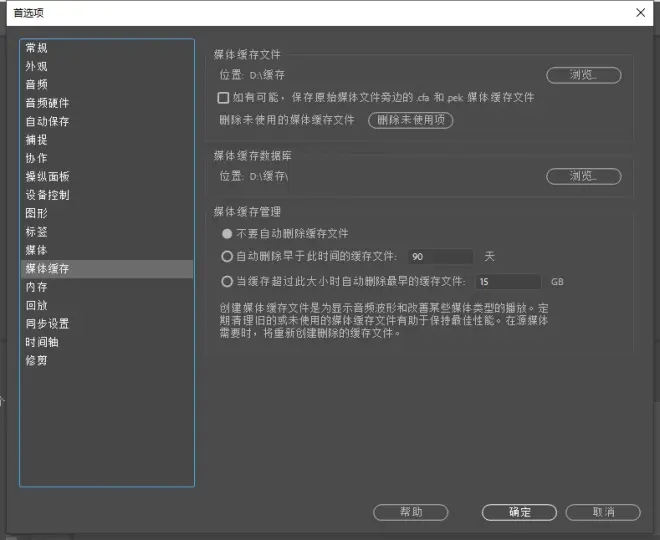
Task: Select 同步设置 in the category list
Action: (x=107, y=324)
